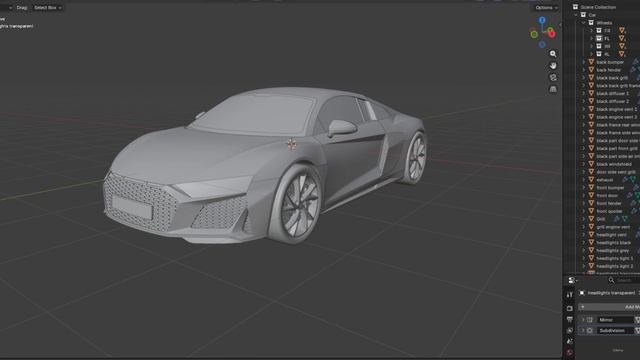Expand the RR wheel collection
This screenshot has height=360, width=640.
click(x=591, y=46)
